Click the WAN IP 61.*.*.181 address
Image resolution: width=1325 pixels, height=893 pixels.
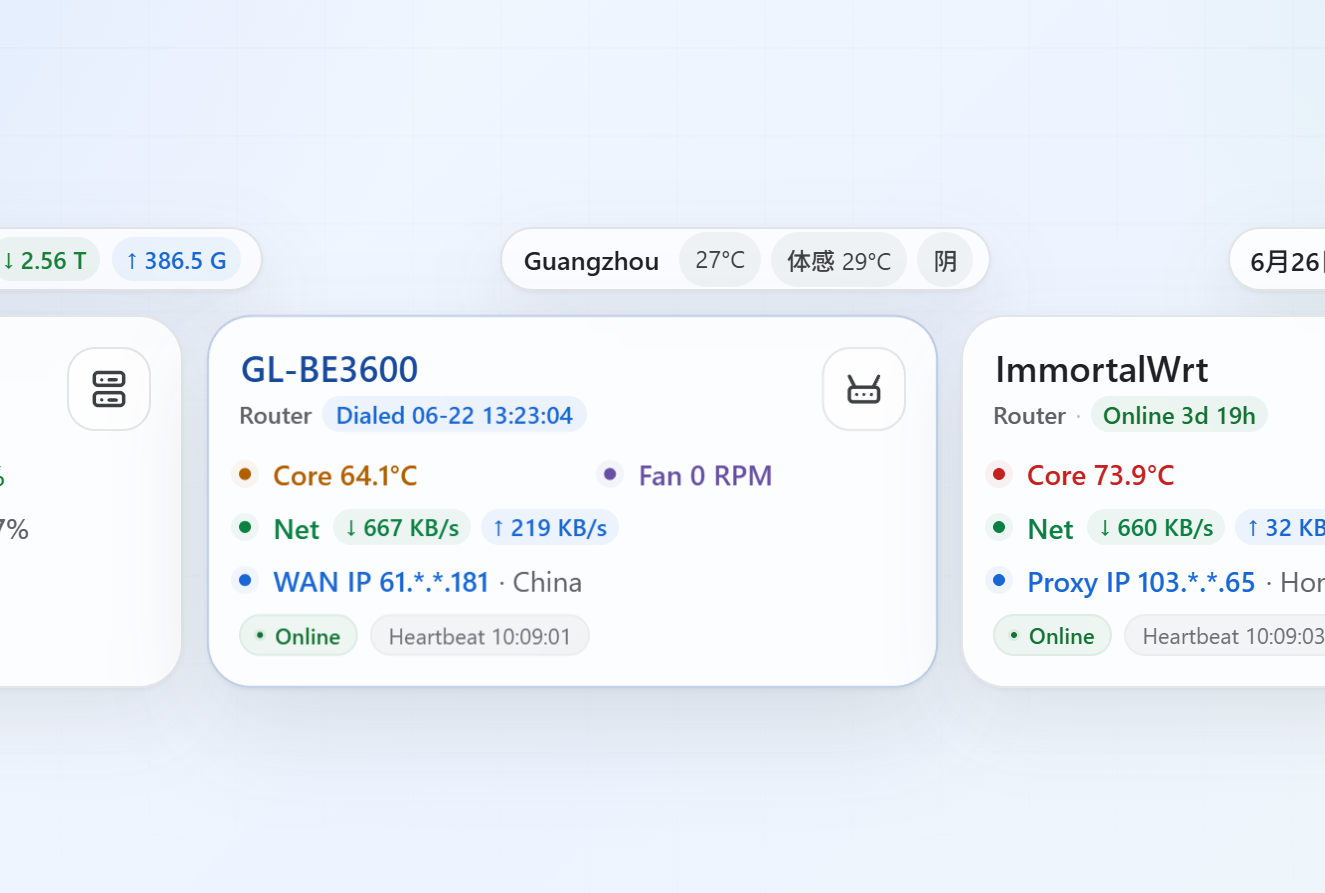click(x=381, y=582)
